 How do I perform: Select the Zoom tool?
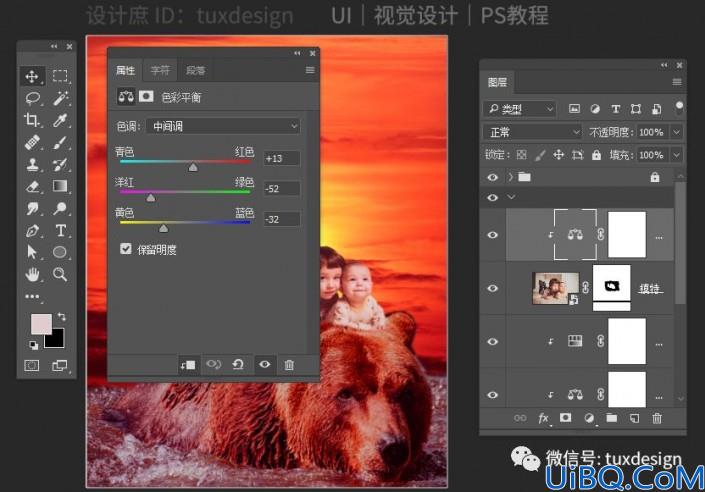click(60, 274)
